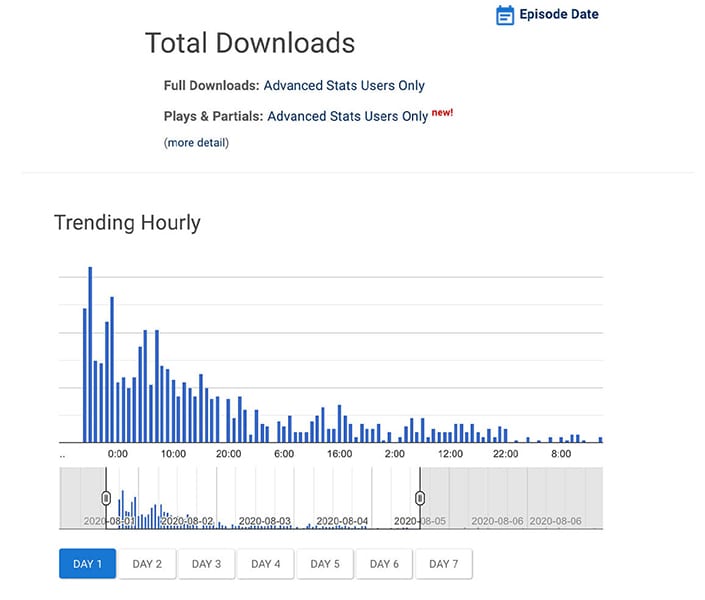This screenshot has width=705, height=600.
Task: Click the 8:00 axis label
Action: point(561,454)
